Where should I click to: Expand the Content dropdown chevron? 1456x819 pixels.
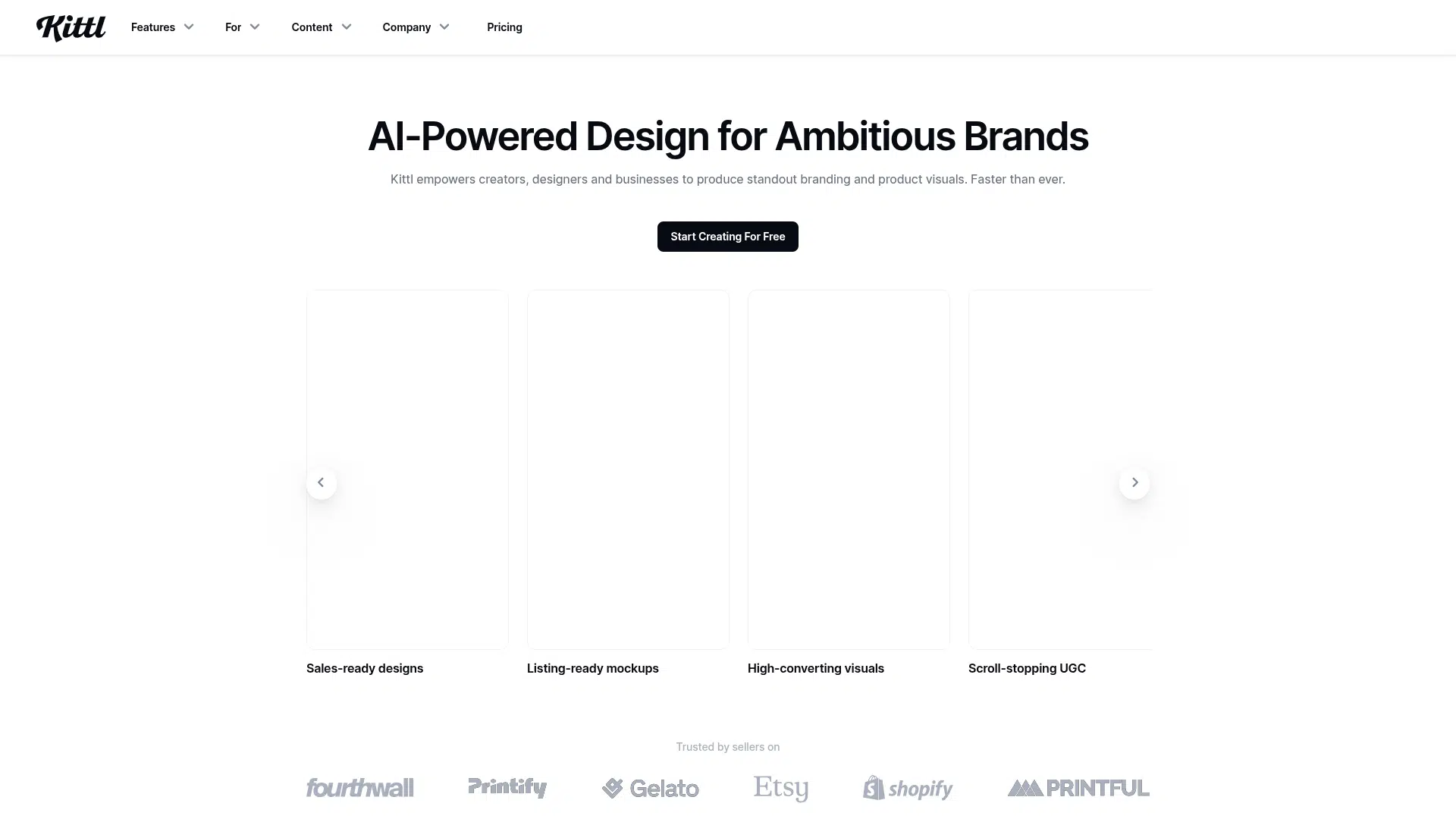pos(347,27)
